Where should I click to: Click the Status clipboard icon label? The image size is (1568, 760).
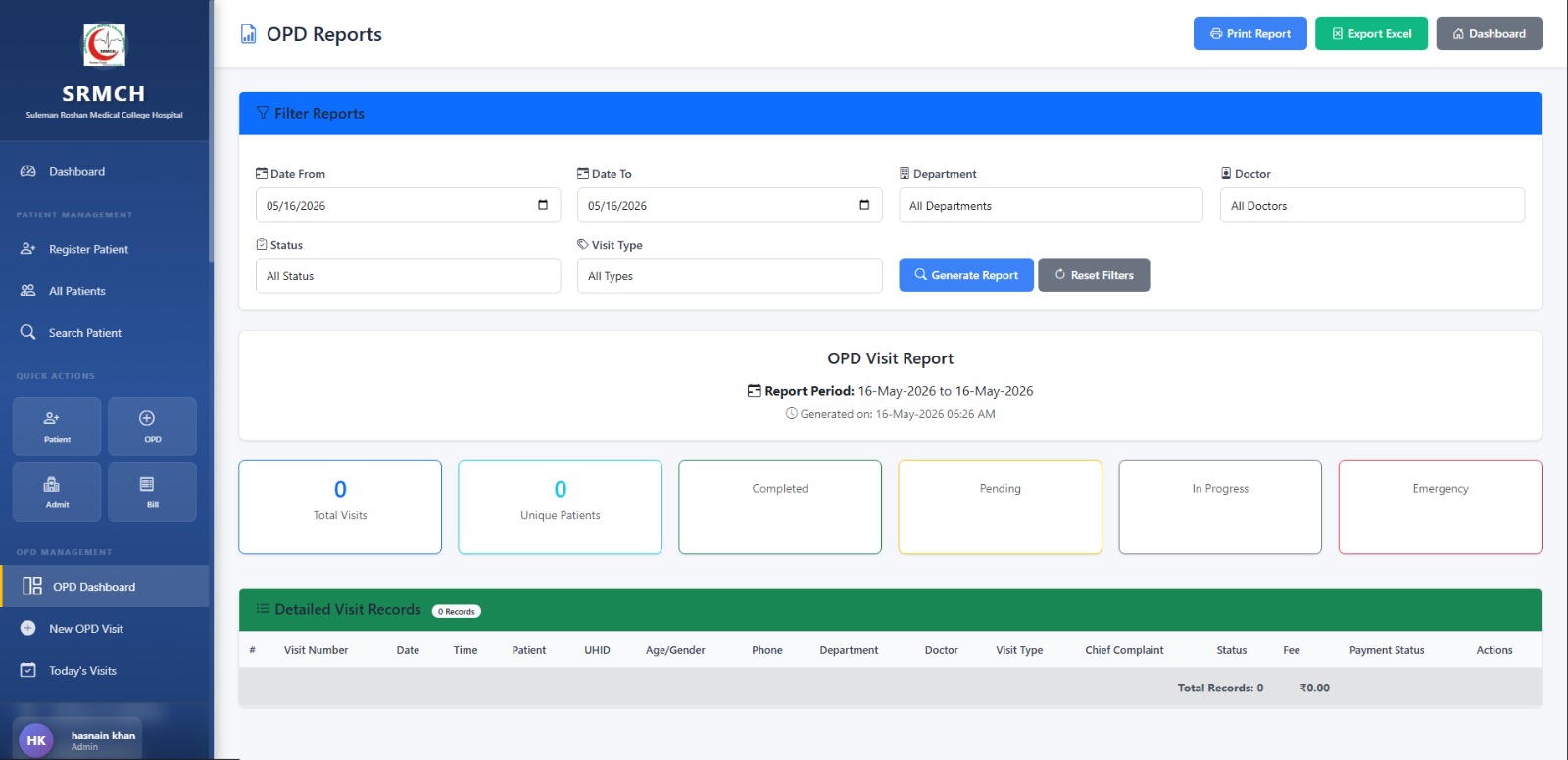(x=262, y=244)
